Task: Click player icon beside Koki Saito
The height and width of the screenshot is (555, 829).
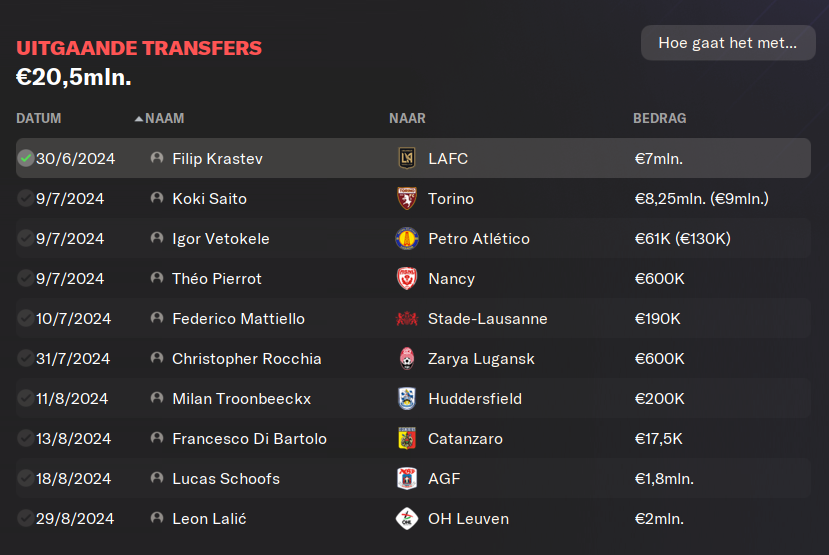Action: coord(157,198)
